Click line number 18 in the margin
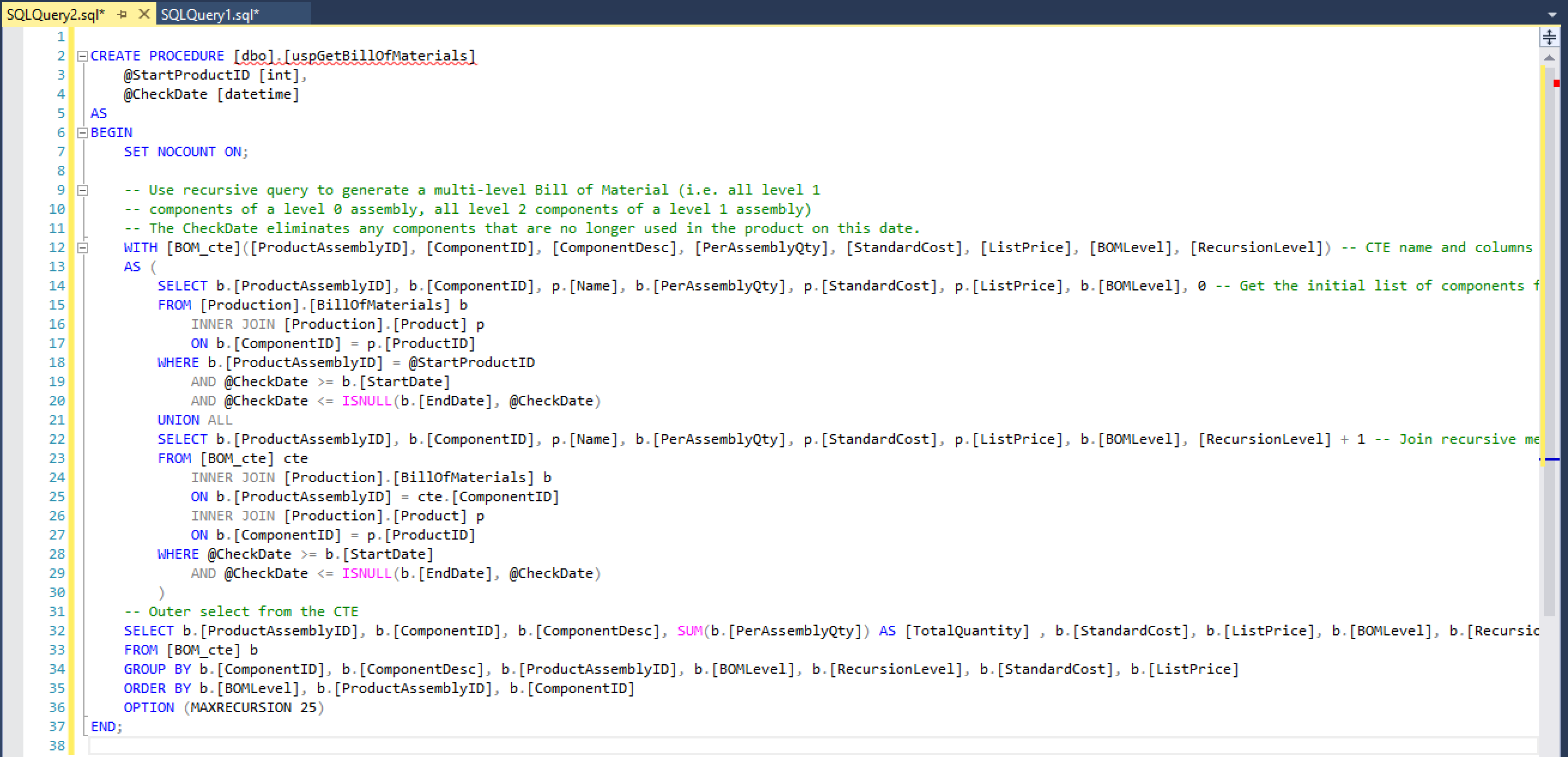The width and height of the screenshot is (1568, 757). 57,363
